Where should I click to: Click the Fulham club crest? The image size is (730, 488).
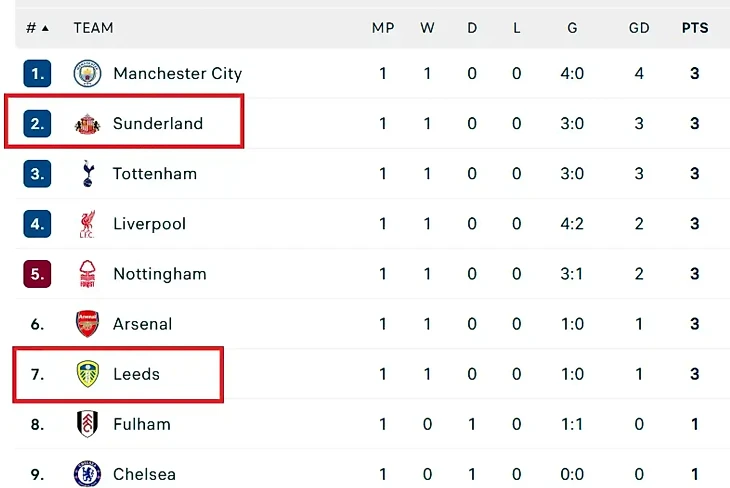(87, 424)
